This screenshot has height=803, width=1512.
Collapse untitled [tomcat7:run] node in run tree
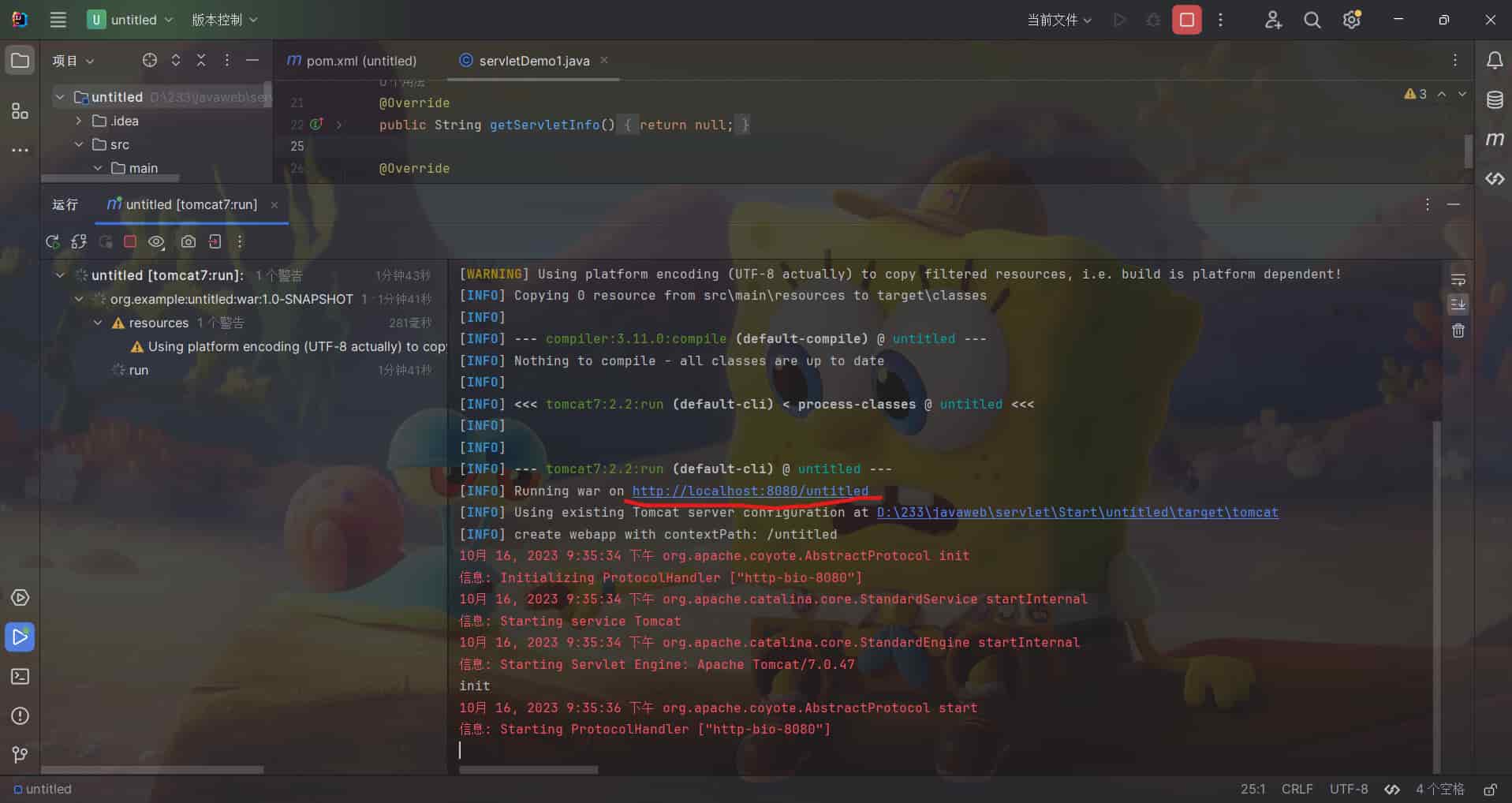tap(60, 275)
